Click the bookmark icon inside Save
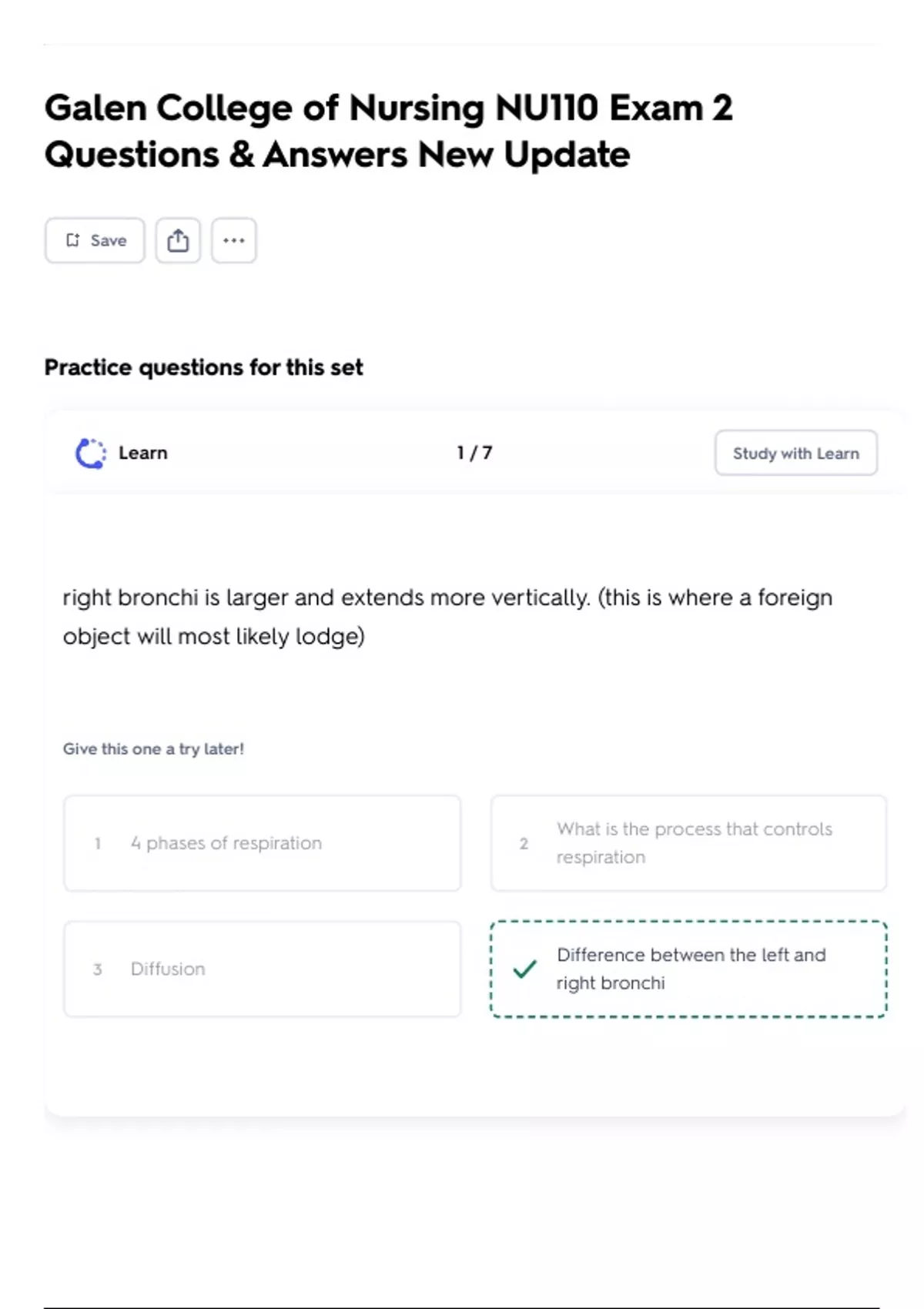This screenshot has height=1309, width=924. click(x=72, y=240)
